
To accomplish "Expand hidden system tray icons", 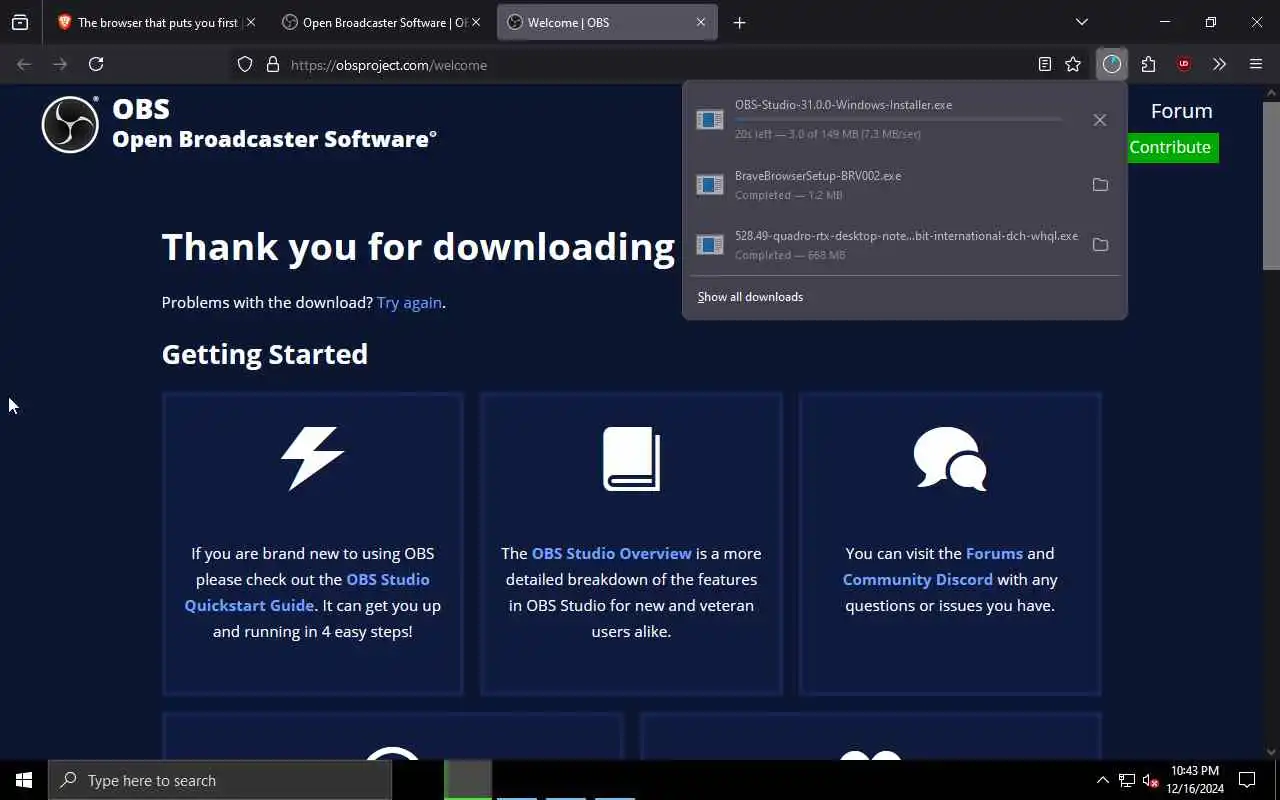I will click(1102, 780).
